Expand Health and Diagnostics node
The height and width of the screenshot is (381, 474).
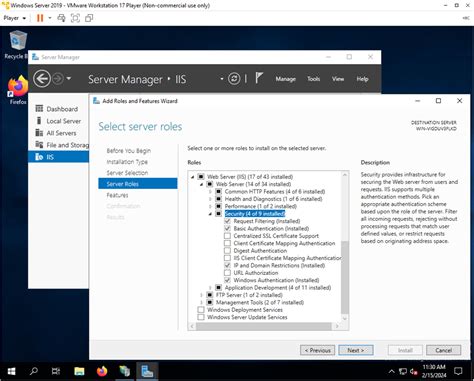pyautogui.click(x=210, y=199)
